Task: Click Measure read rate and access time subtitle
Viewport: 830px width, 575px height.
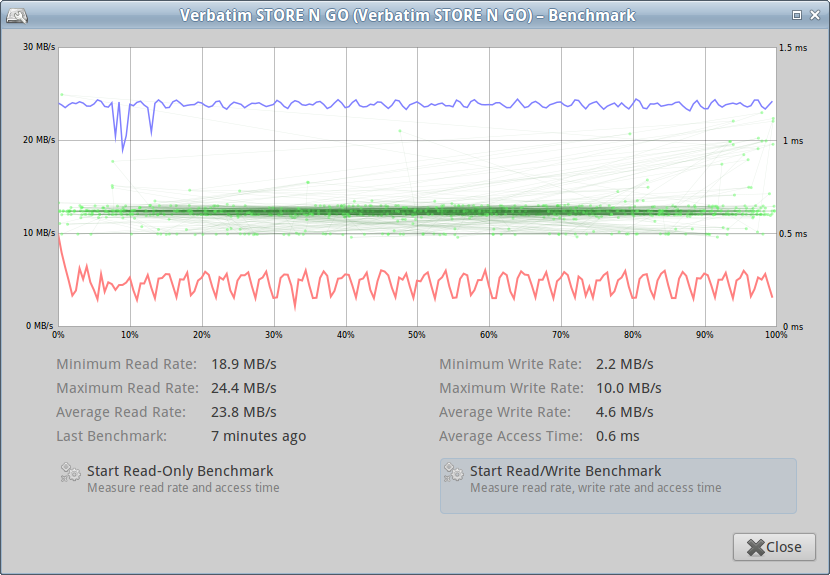Action: (183, 488)
